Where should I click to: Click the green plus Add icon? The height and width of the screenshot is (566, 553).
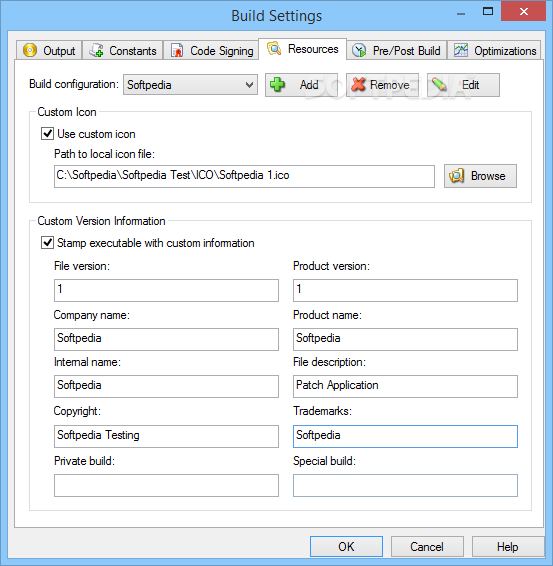[x=277, y=84]
